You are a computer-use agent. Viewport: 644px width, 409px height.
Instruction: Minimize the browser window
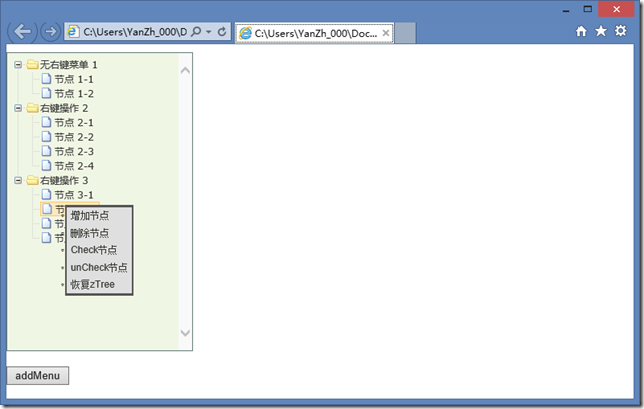coord(566,10)
